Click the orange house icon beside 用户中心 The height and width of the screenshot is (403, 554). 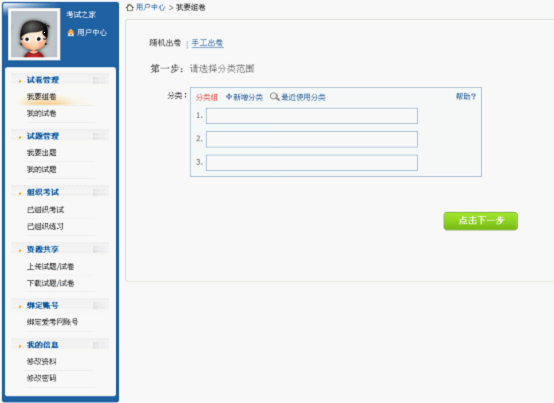coord(71,32)
